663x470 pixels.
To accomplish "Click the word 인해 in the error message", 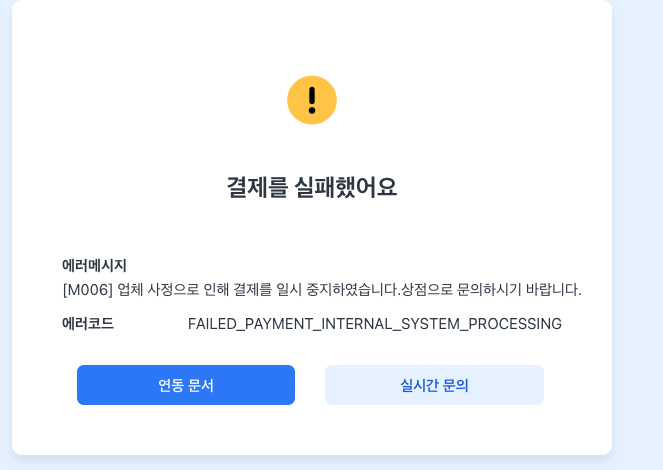I will [216, 290].
